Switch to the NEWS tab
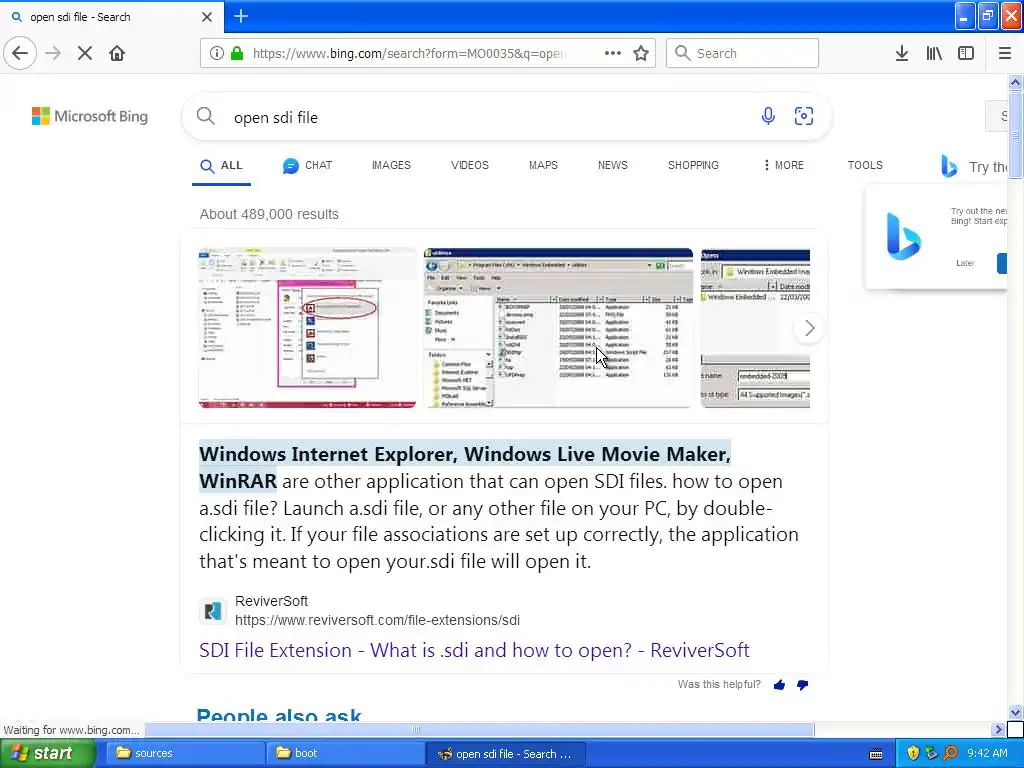Viewport: 1024px width, 768px height. (613, 165)
